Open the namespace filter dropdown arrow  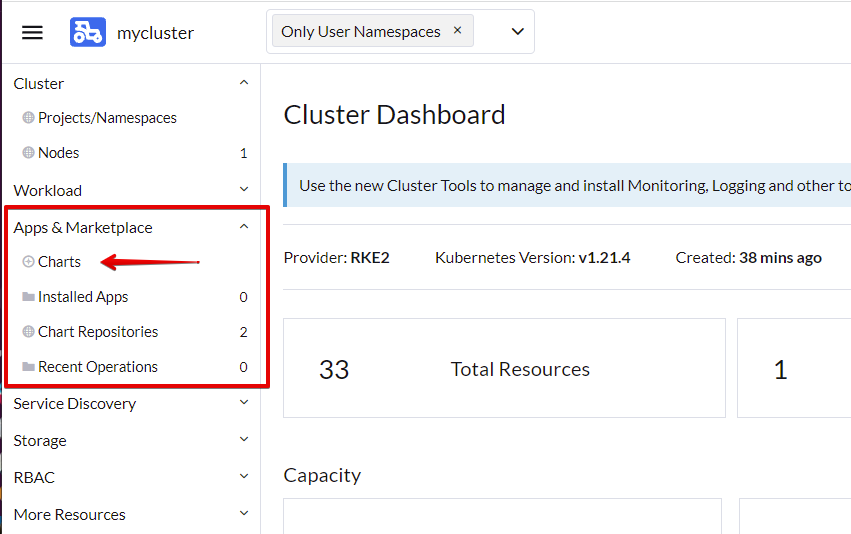(x=518, y=31)
